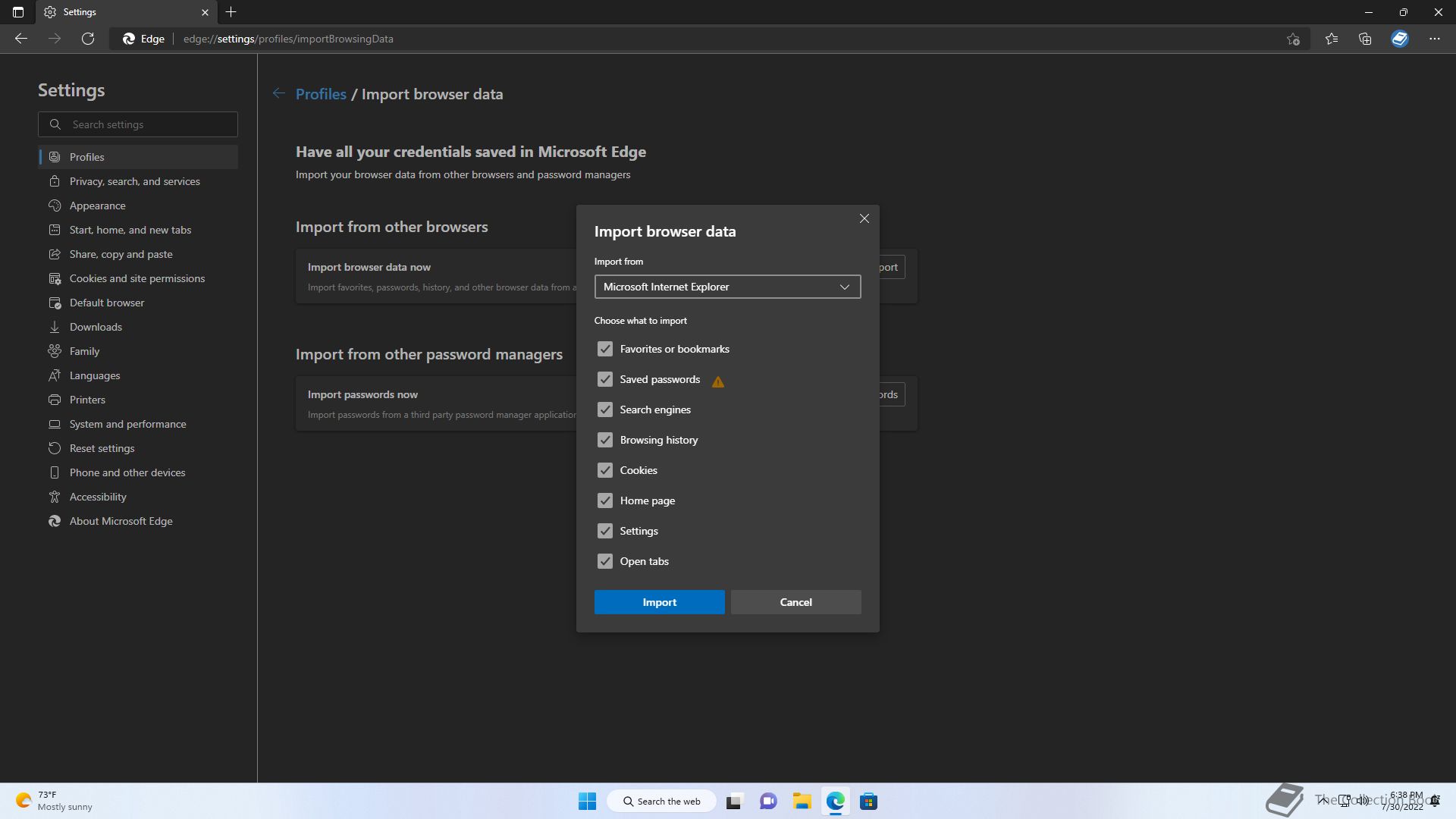The width and height of the screenshot is (1456, 819).
Task: Untick the Browsing history checkbox
Action: point(604,440)
